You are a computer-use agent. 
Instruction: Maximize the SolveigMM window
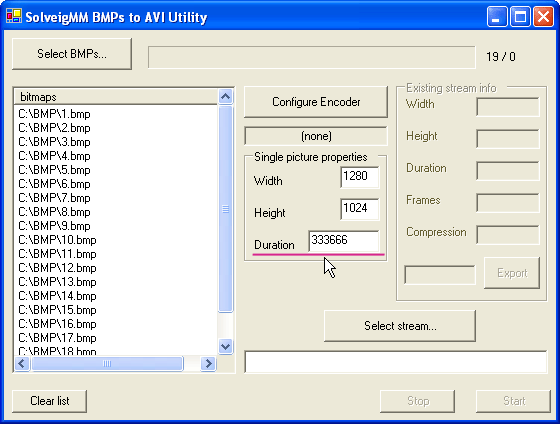(520, 16)
